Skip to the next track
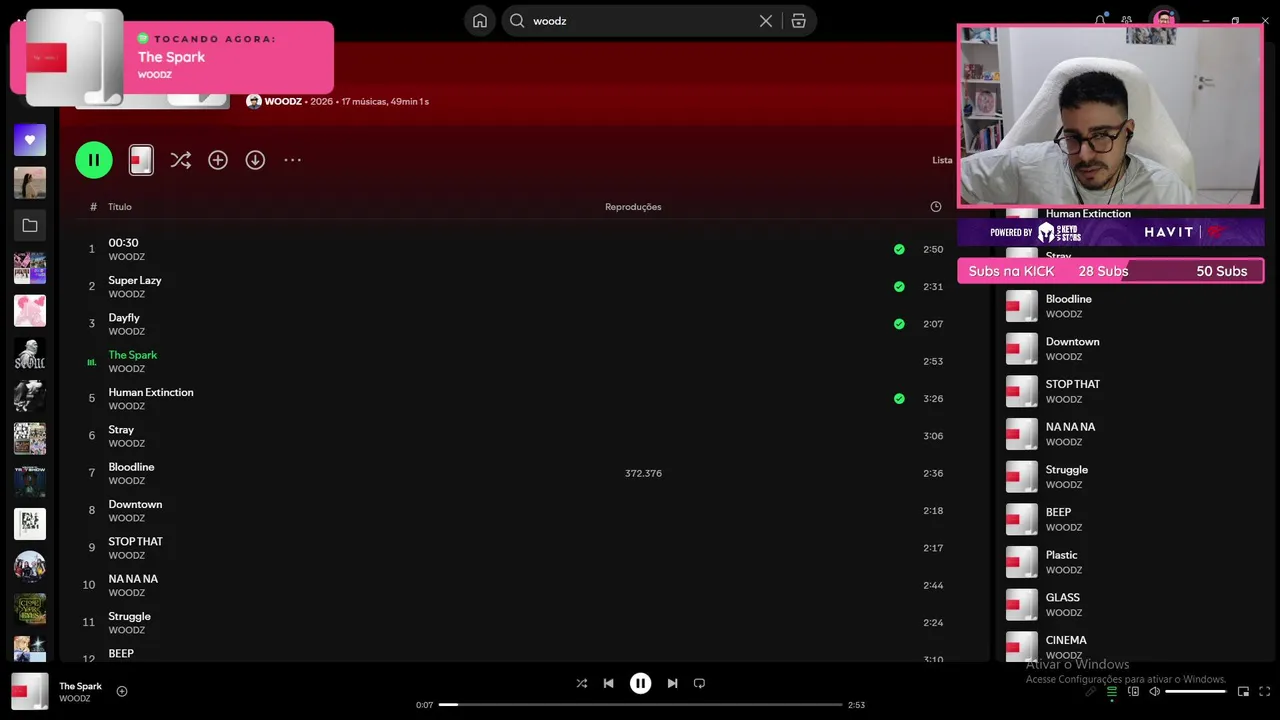The image size is (1280, 720). 672,683
